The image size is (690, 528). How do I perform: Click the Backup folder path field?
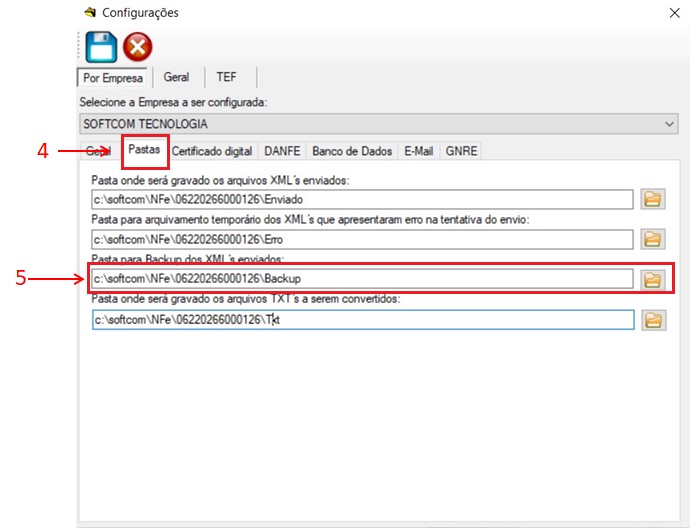361,279
